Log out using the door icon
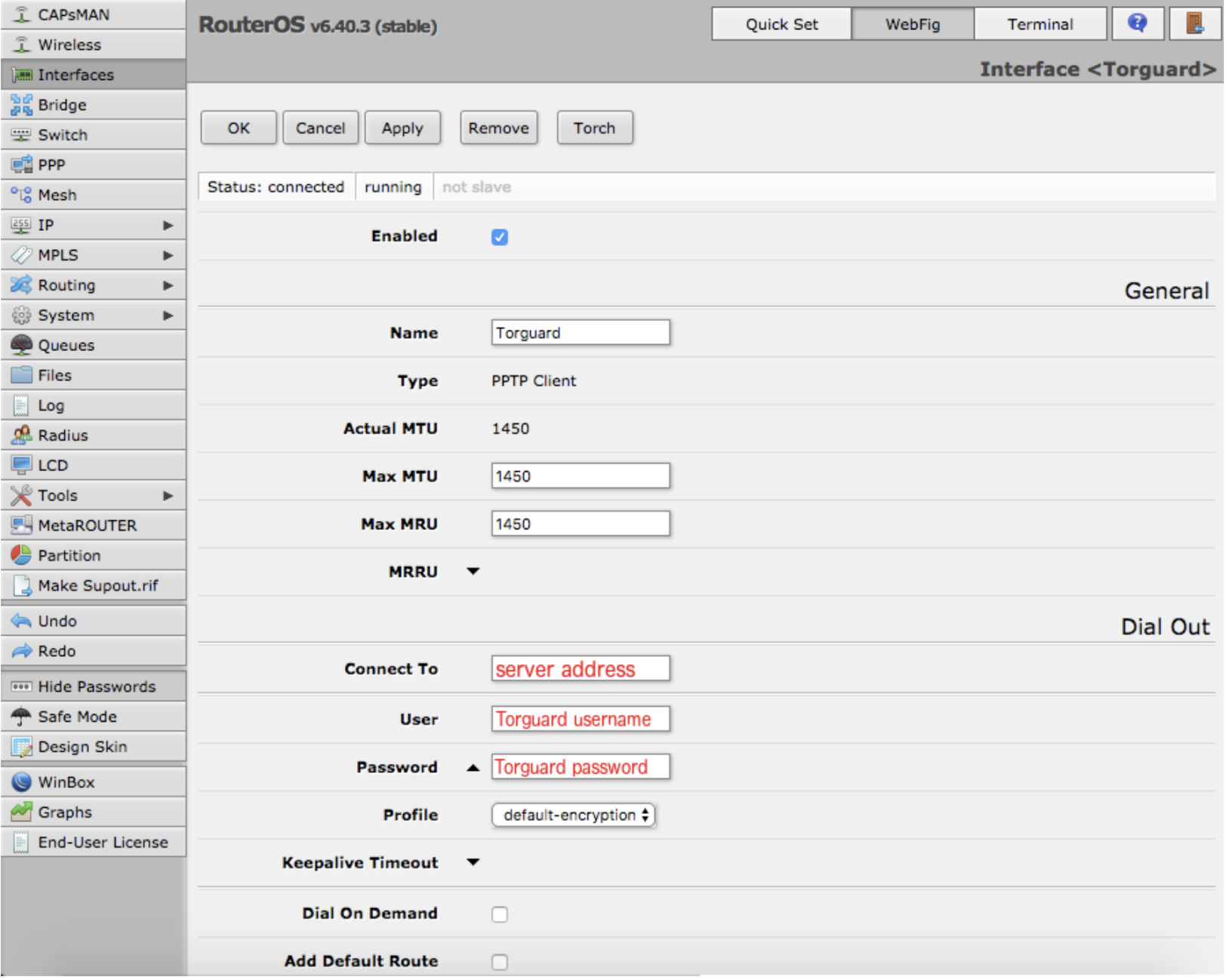Image resolution: width=1232 pixels, height=980 pixels. 1195,23
